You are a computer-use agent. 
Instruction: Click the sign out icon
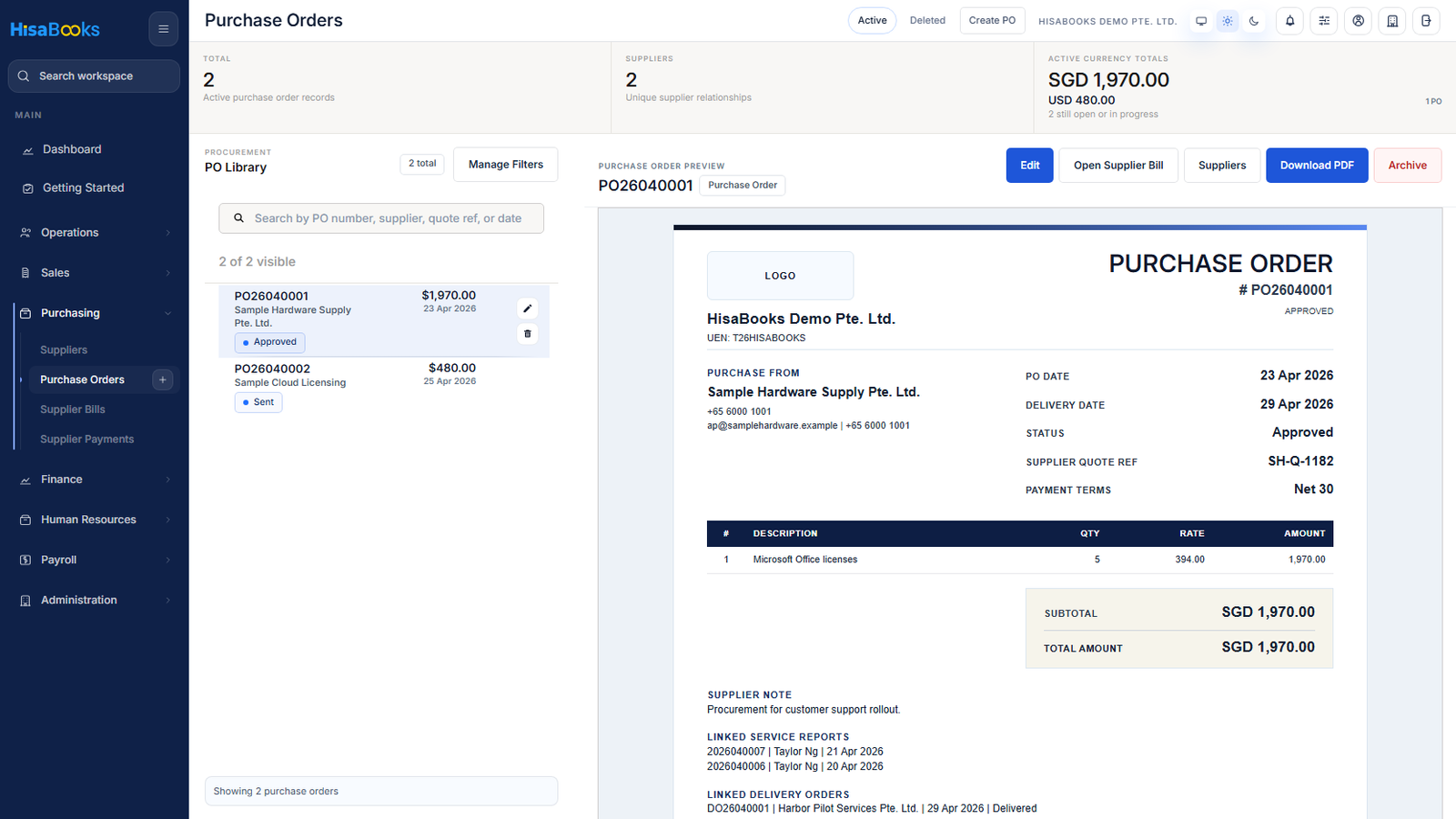coord(1426,21)
